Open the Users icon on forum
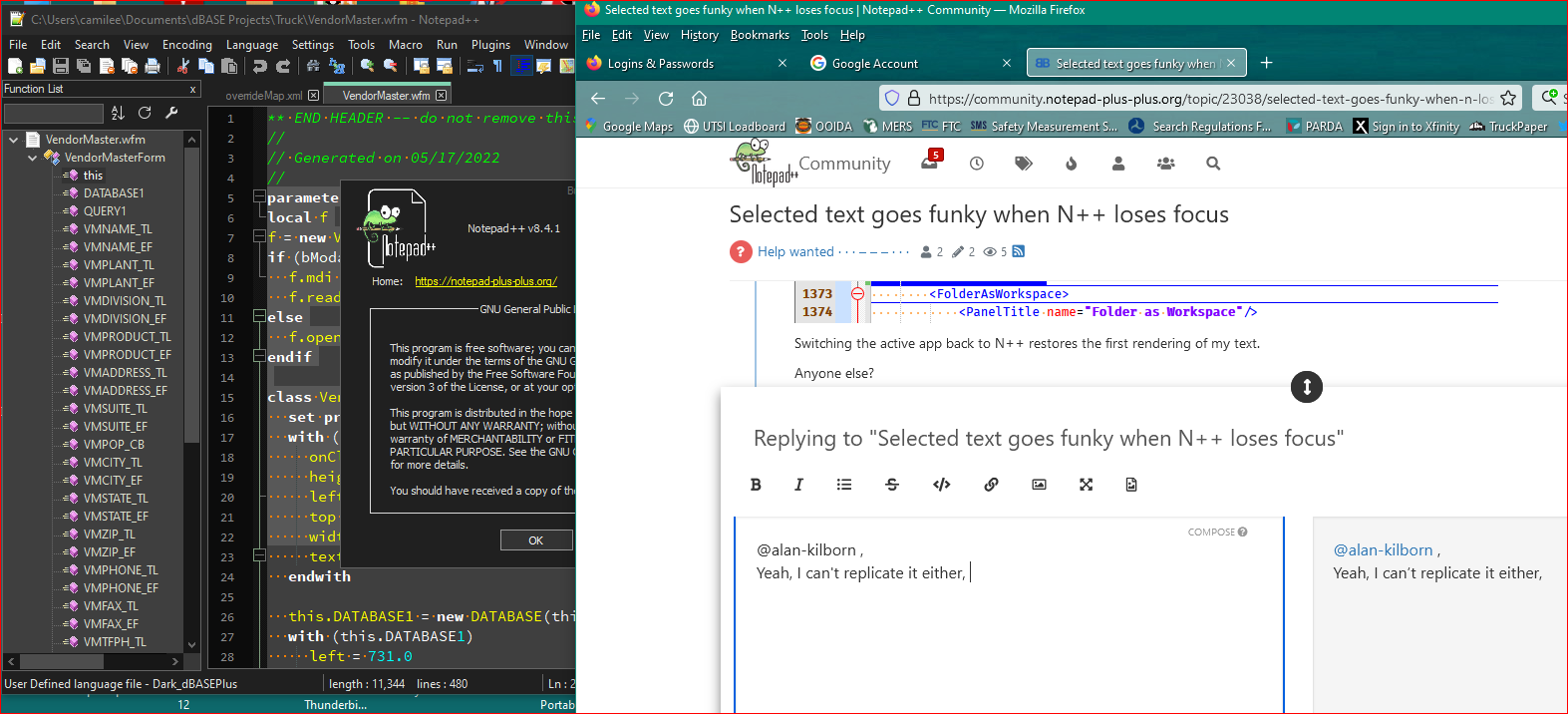Screen dimensions: 1568x714 coord(1118,164)
